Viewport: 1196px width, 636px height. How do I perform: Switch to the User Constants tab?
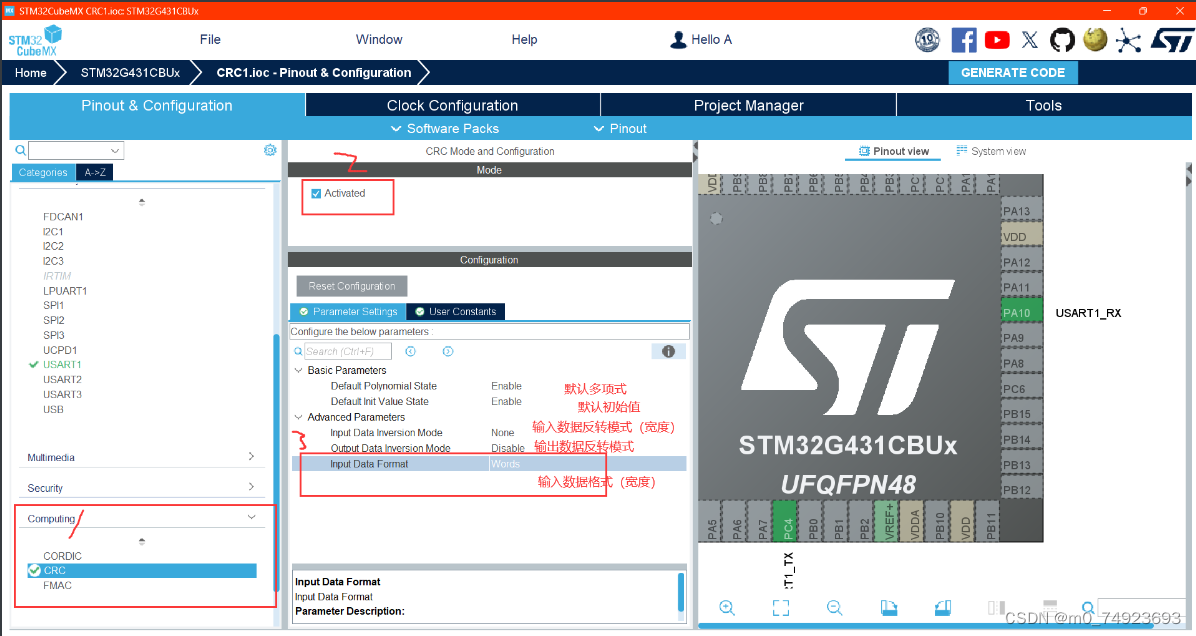(455, 311)
